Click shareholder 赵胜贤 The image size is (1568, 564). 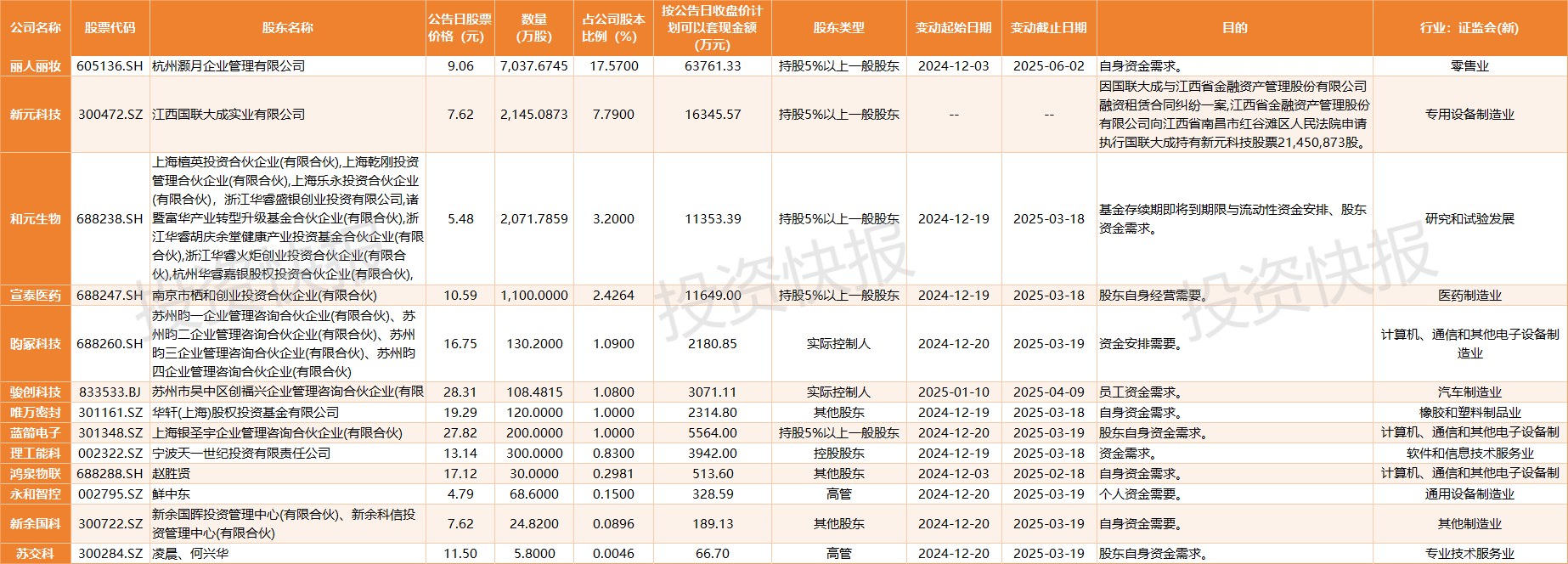172,474
